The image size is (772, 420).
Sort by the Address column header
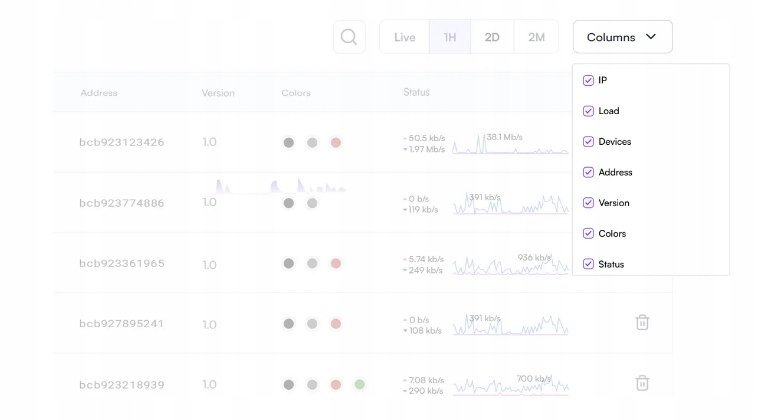tap(99, 93)
